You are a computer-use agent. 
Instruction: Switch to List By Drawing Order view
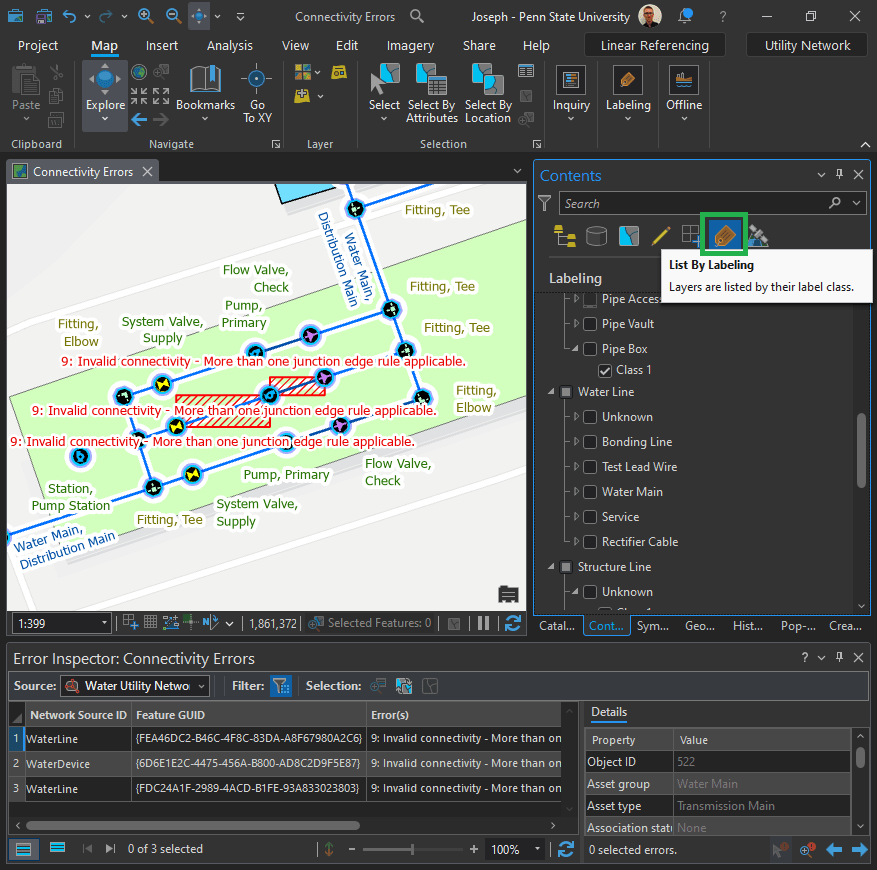565,236
